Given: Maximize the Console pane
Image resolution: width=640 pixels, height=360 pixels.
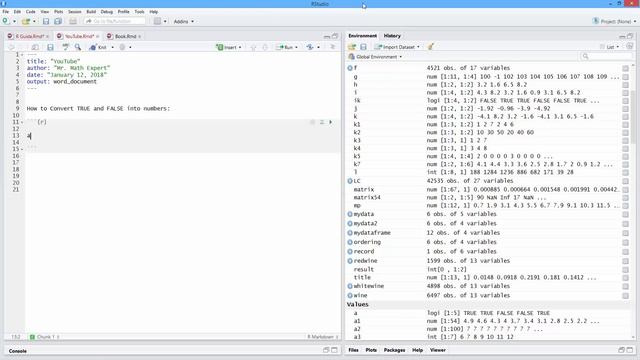Looking at the screenshot, I should pos(334,350).
